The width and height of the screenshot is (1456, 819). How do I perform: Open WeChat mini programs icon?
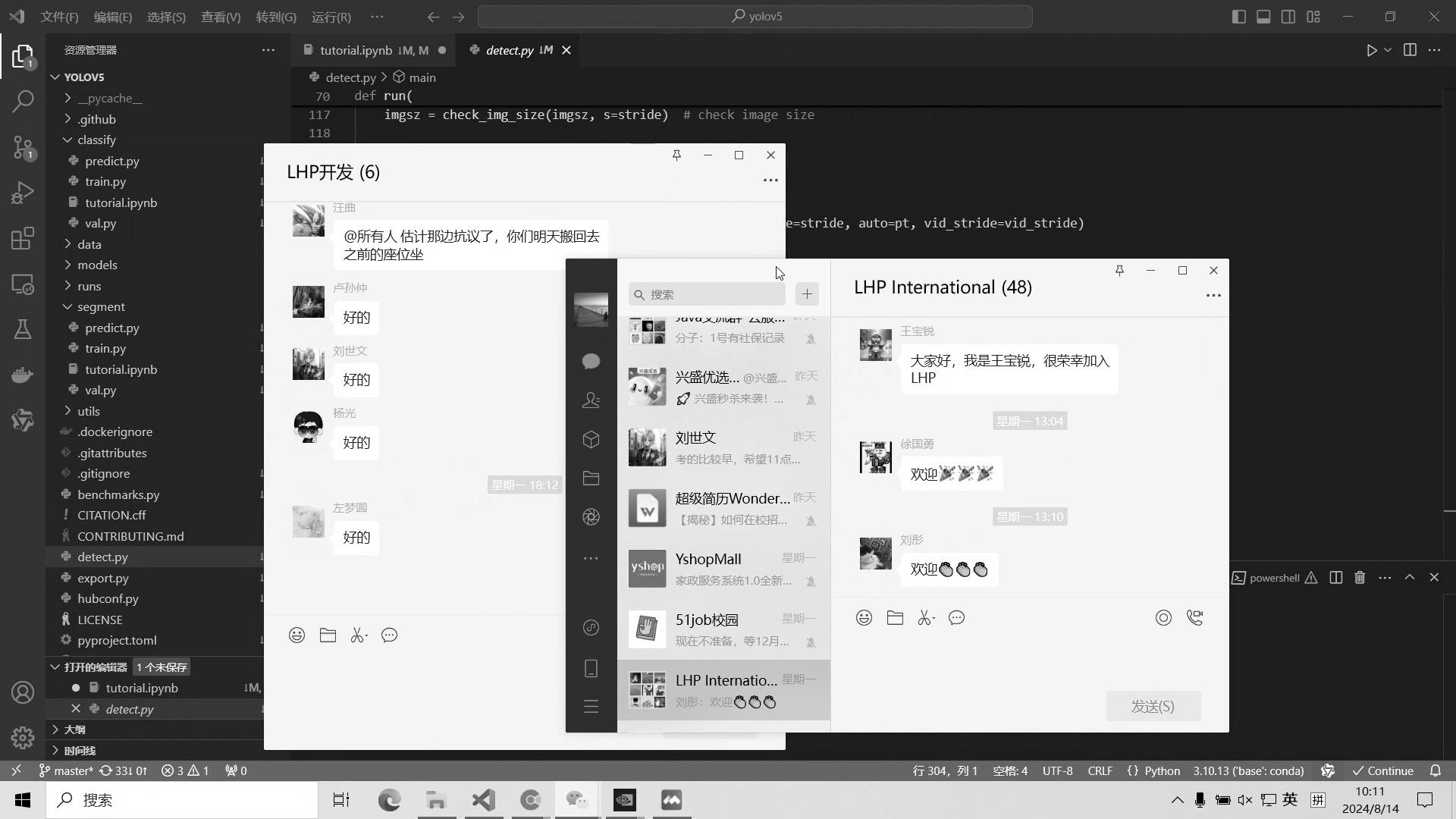pos(591,628)
